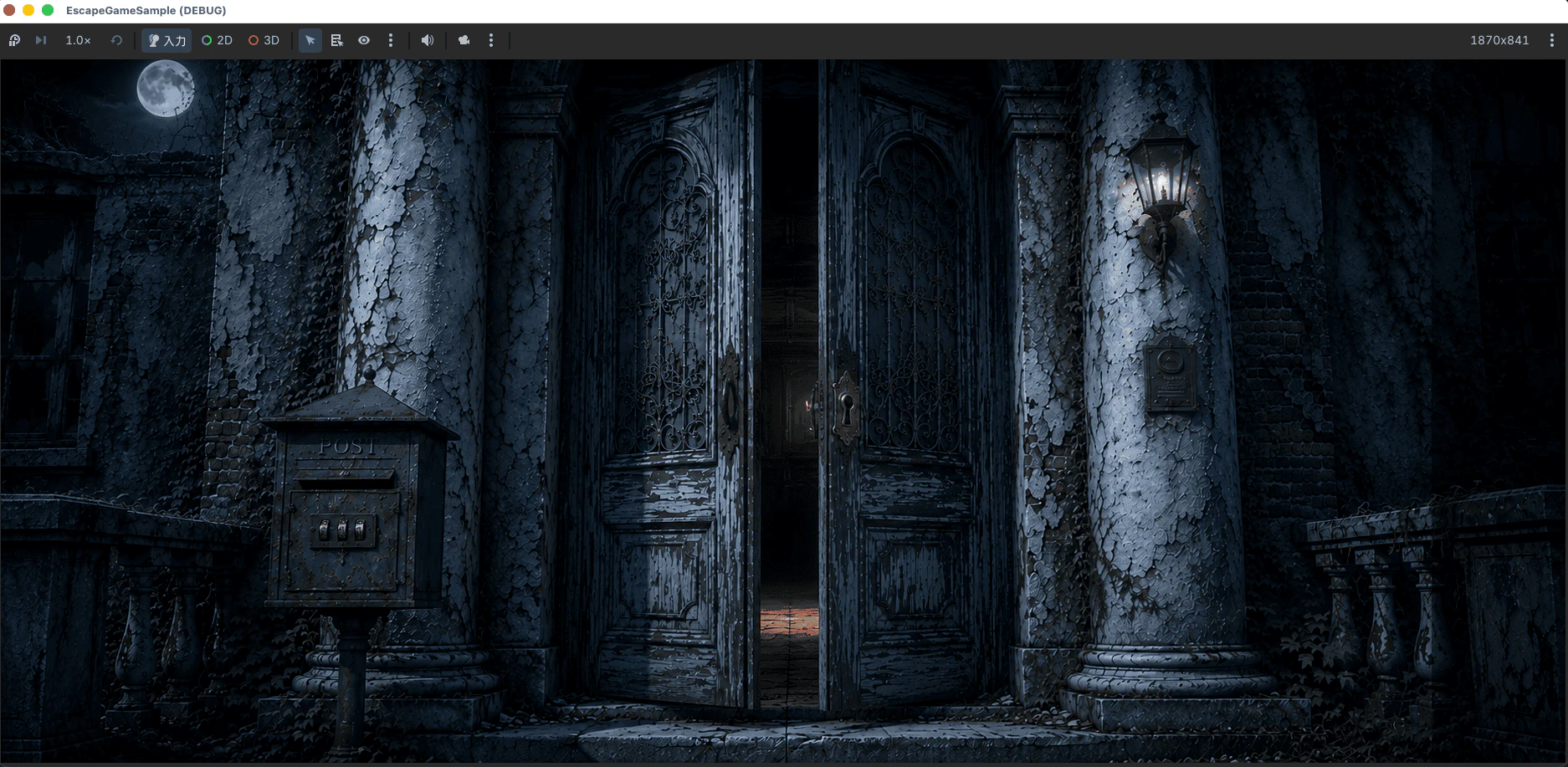The height and width of the screenshot is (767, 1568).
Task: Open the 1.0× game speed dropdown
Action: 78,40
